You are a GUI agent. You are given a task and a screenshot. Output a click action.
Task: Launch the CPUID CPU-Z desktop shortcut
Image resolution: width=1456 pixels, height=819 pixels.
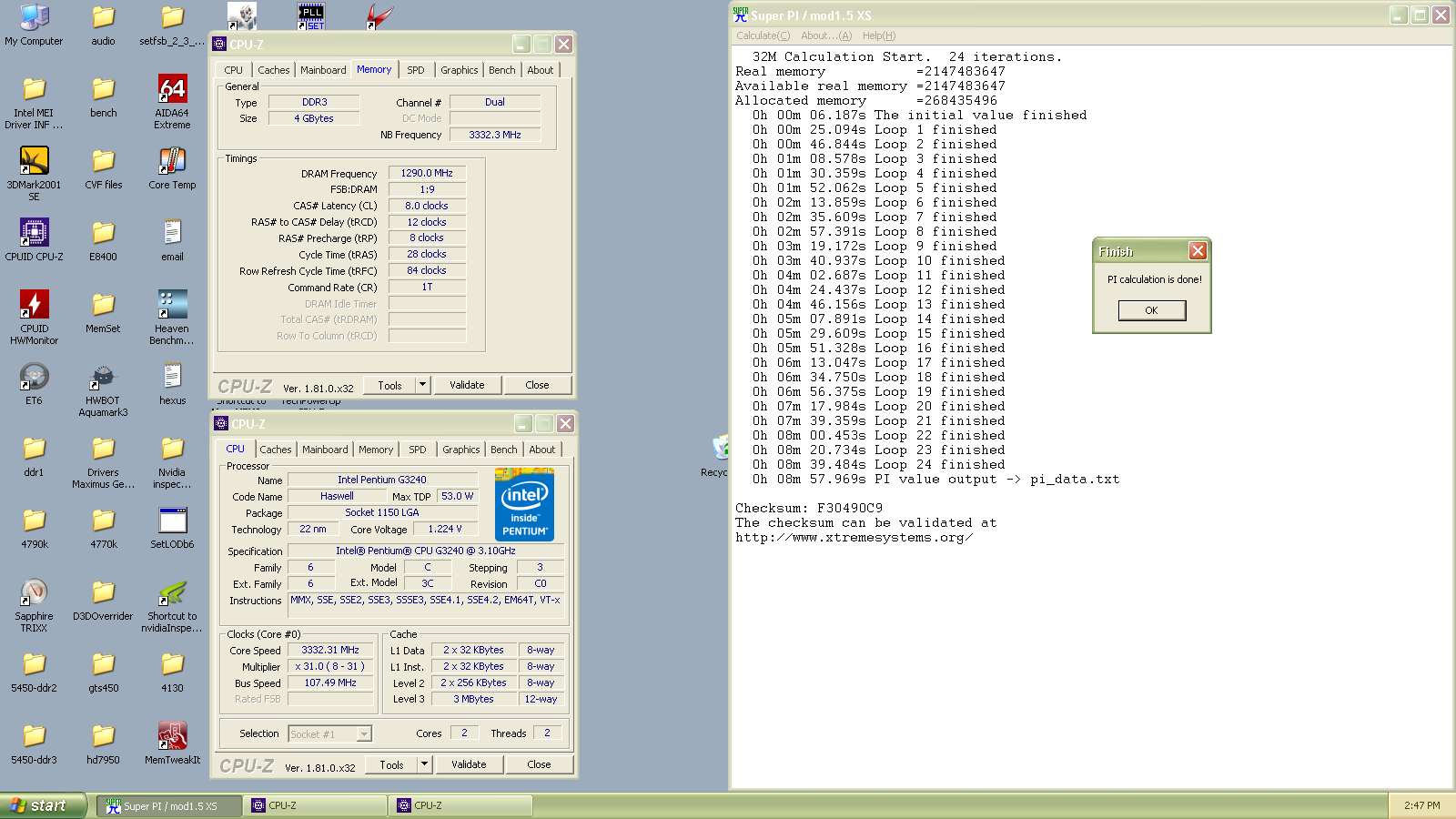[x=34, y=239]
